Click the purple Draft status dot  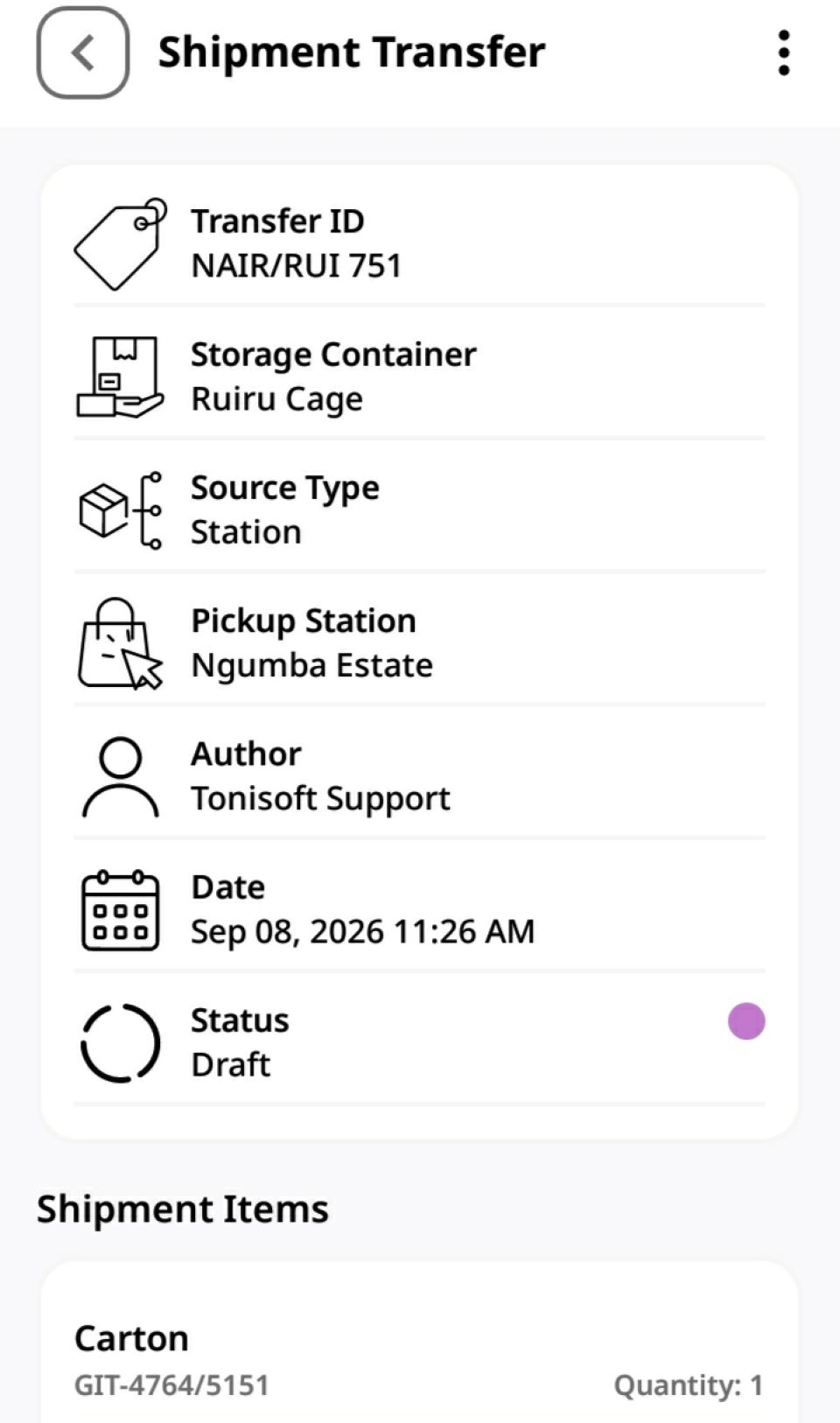pyautogui.click(x=746, y=1021)
